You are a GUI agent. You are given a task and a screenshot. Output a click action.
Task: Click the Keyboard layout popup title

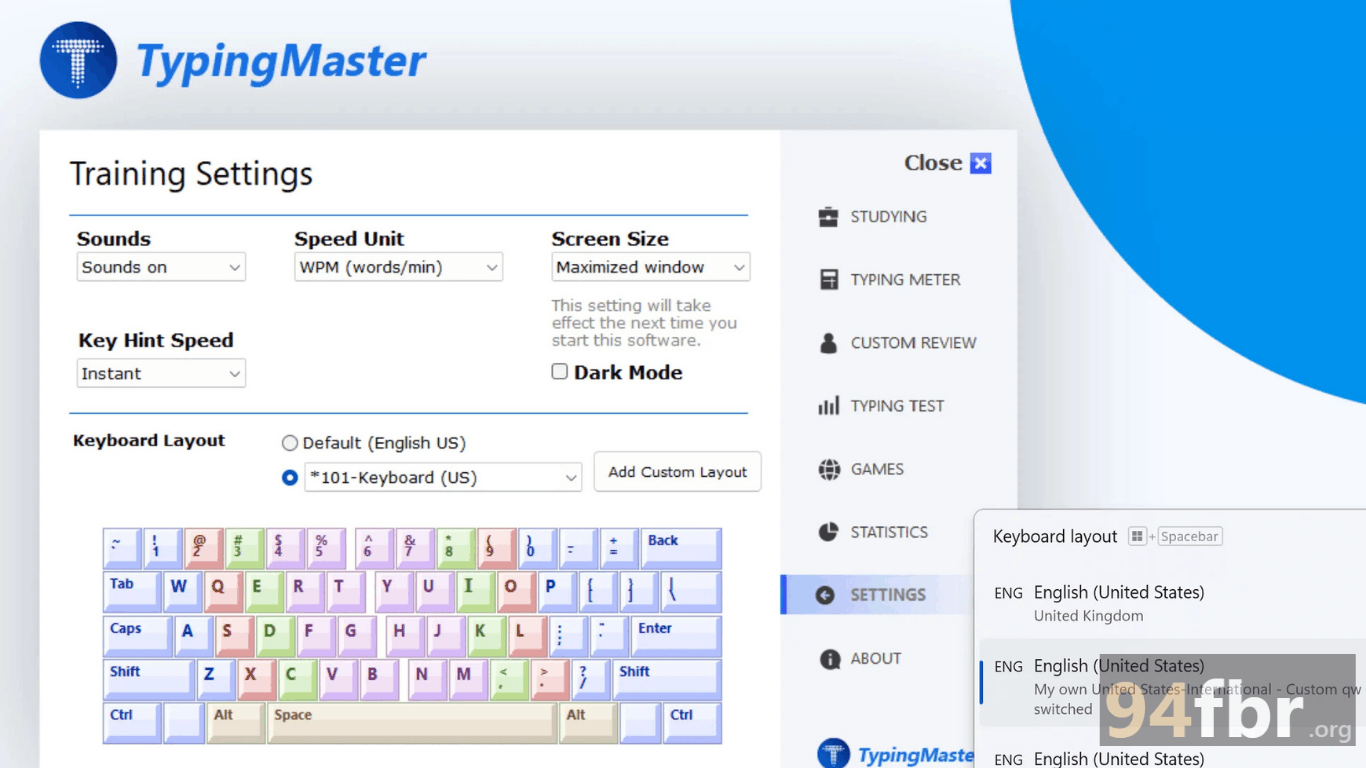tap(1055, 537)
